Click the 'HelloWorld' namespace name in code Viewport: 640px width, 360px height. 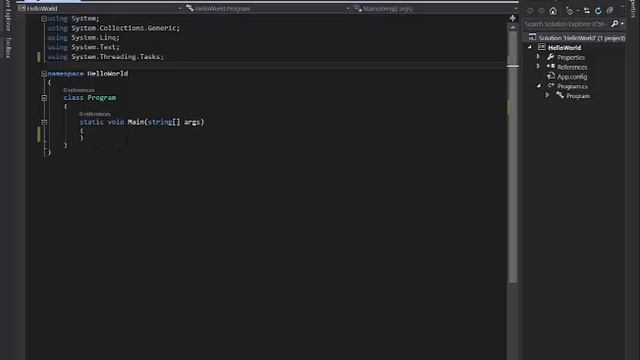coord(108,74)
